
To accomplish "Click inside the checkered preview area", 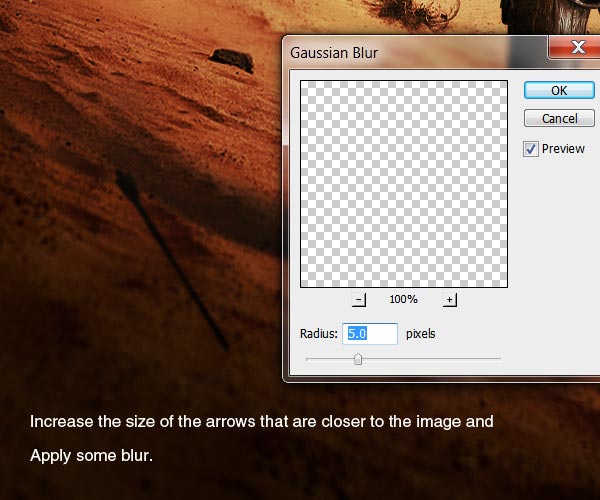I will coord(404,183).
